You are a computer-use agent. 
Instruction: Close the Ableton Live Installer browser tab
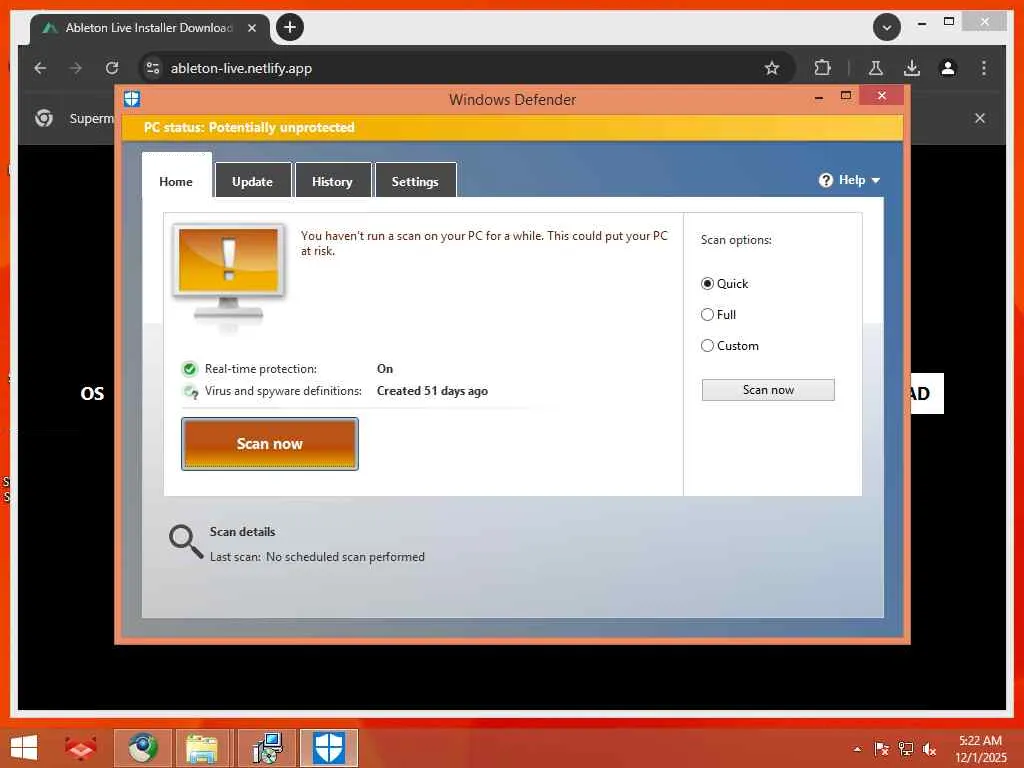(251, 28)
